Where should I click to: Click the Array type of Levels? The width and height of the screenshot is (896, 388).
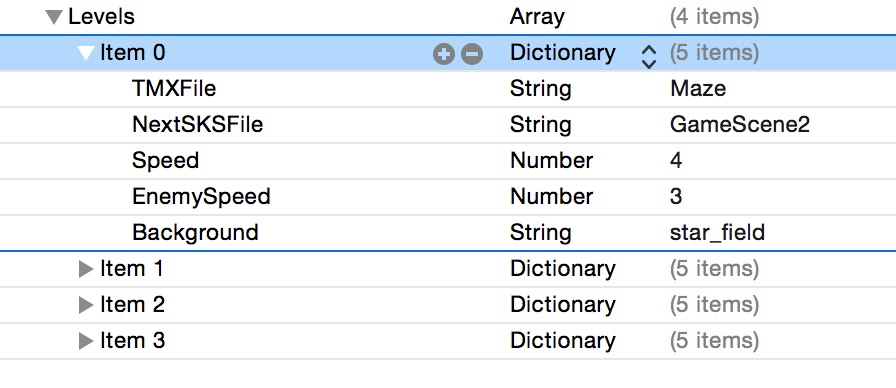537,18
